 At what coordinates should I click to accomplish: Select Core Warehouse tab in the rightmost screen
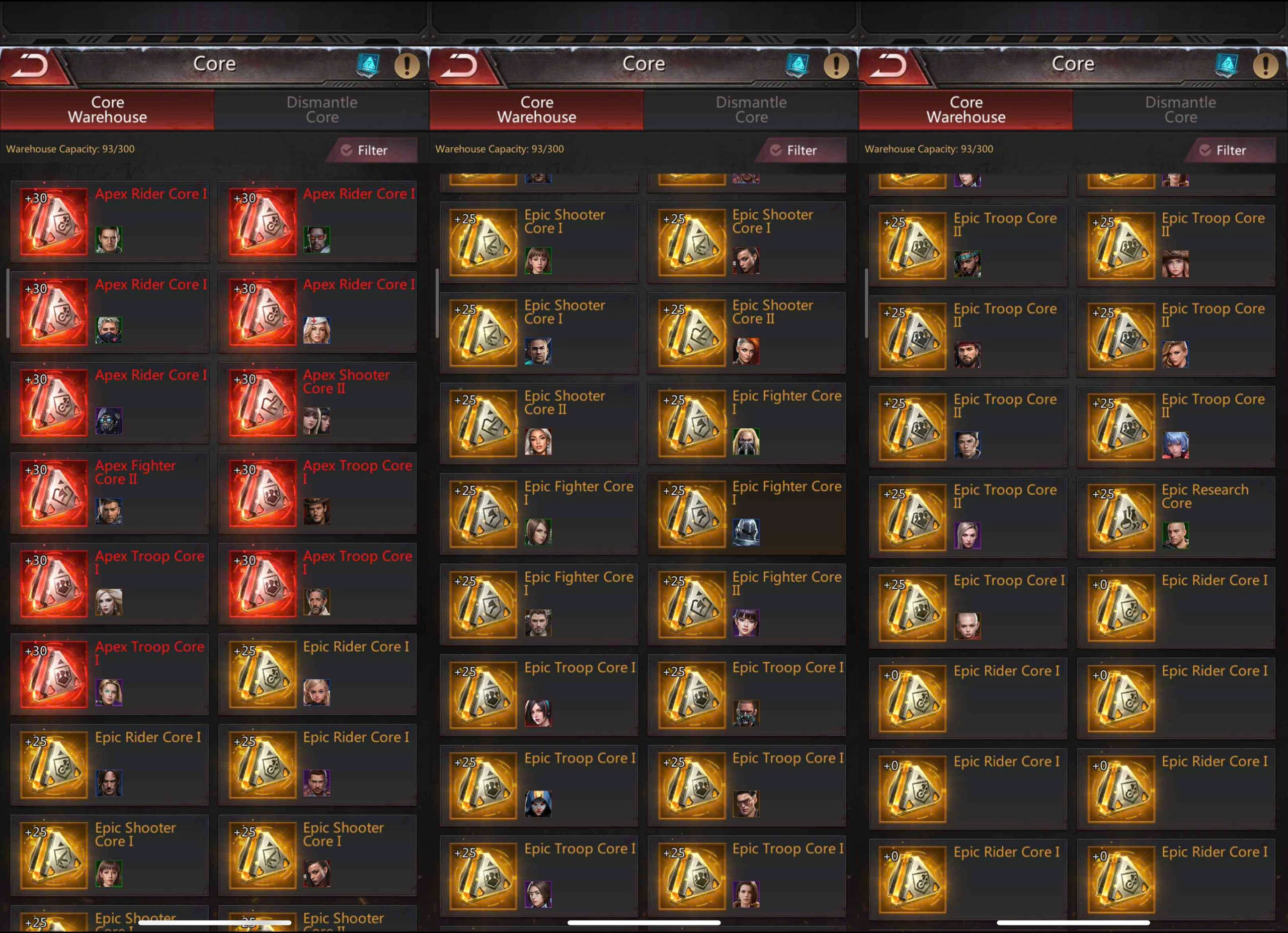coord(966,110)
